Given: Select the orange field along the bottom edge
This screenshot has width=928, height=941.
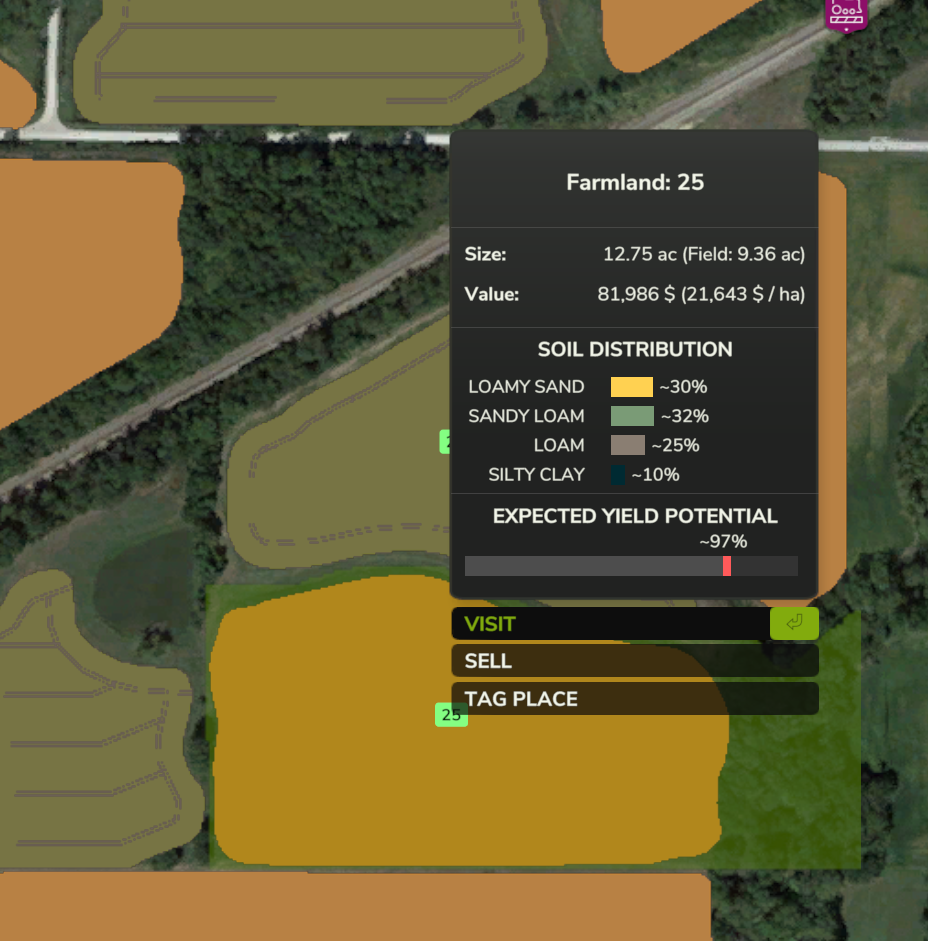Looking at the screenshot, I should 350,905.
